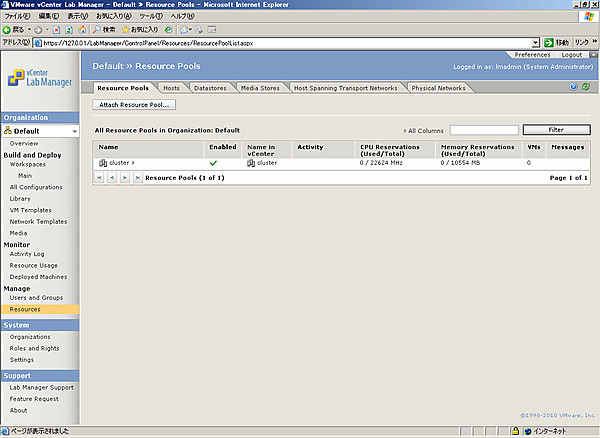Open the blue help question-mark icon
The height and width of the screenshot is (438, 600).
click(574, 87)
